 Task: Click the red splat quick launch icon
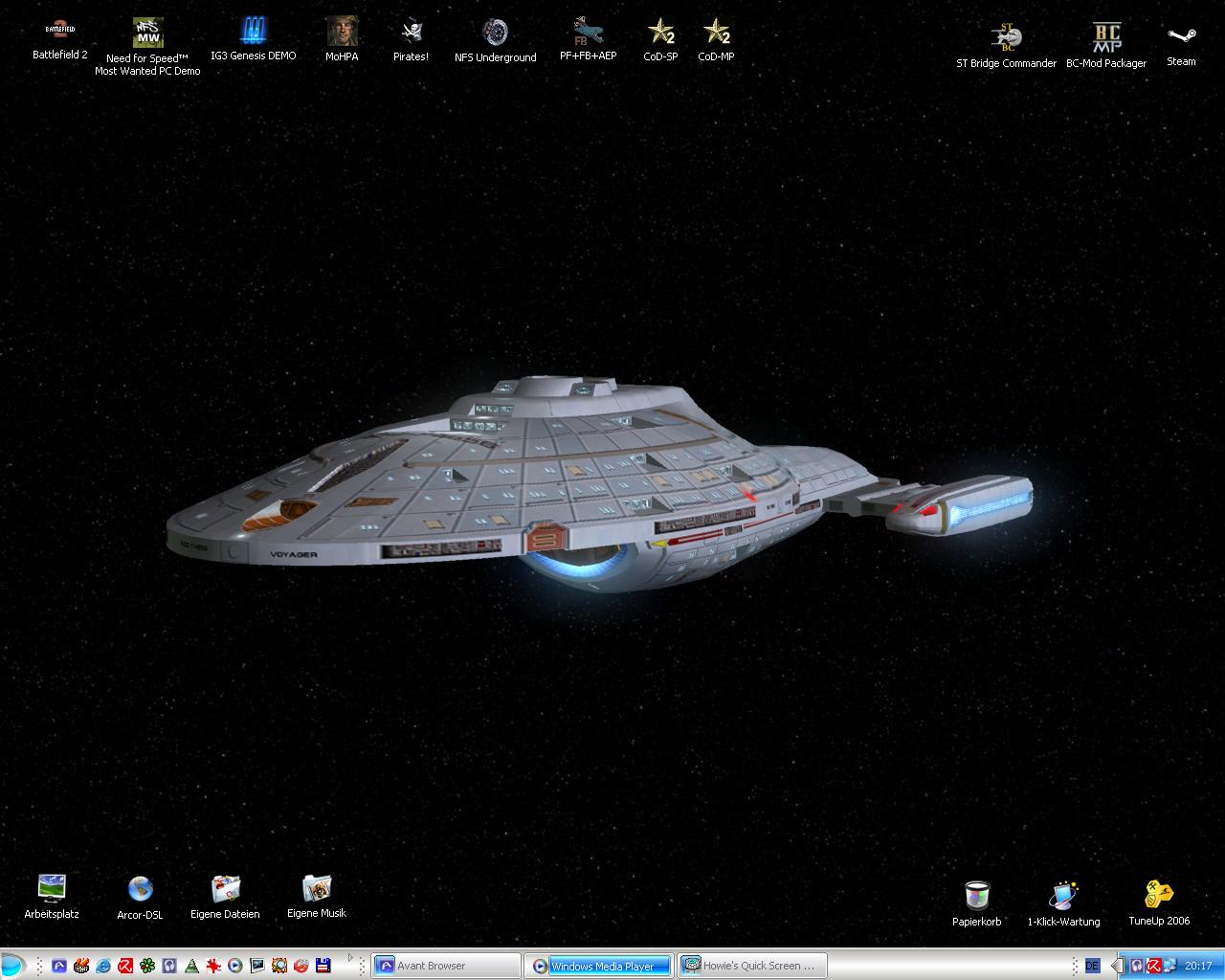click(213, 966)
